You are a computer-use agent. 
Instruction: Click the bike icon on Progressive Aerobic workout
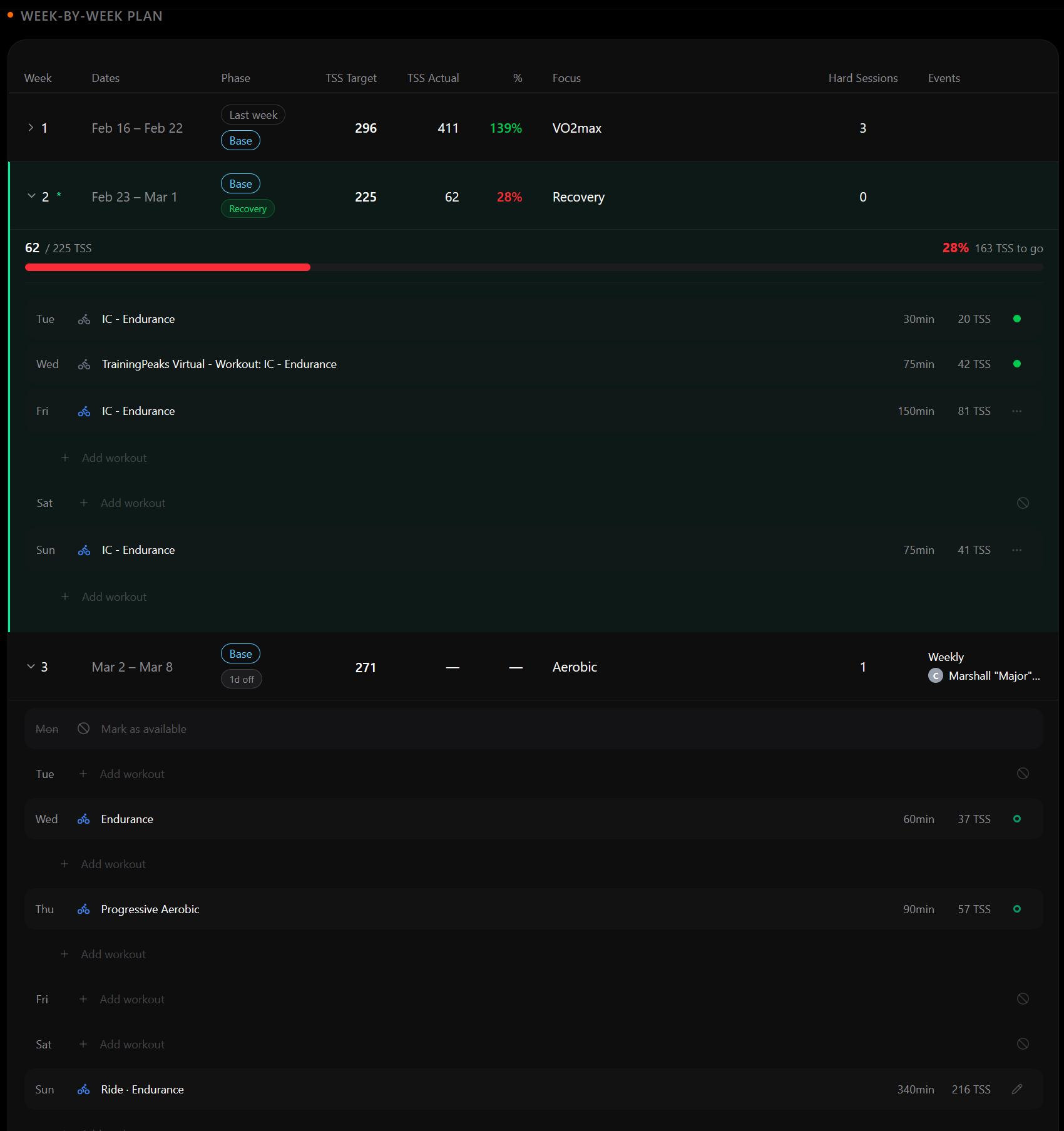[x=83, y=909]
